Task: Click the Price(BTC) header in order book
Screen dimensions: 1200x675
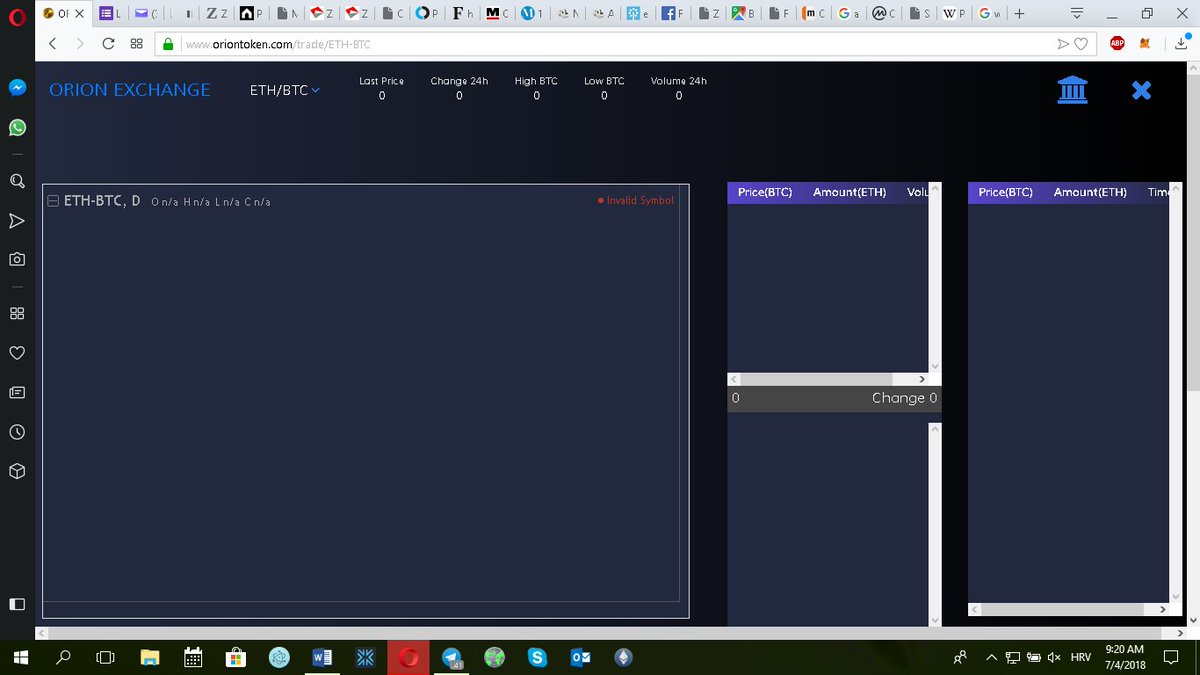Action: (765, 192)
